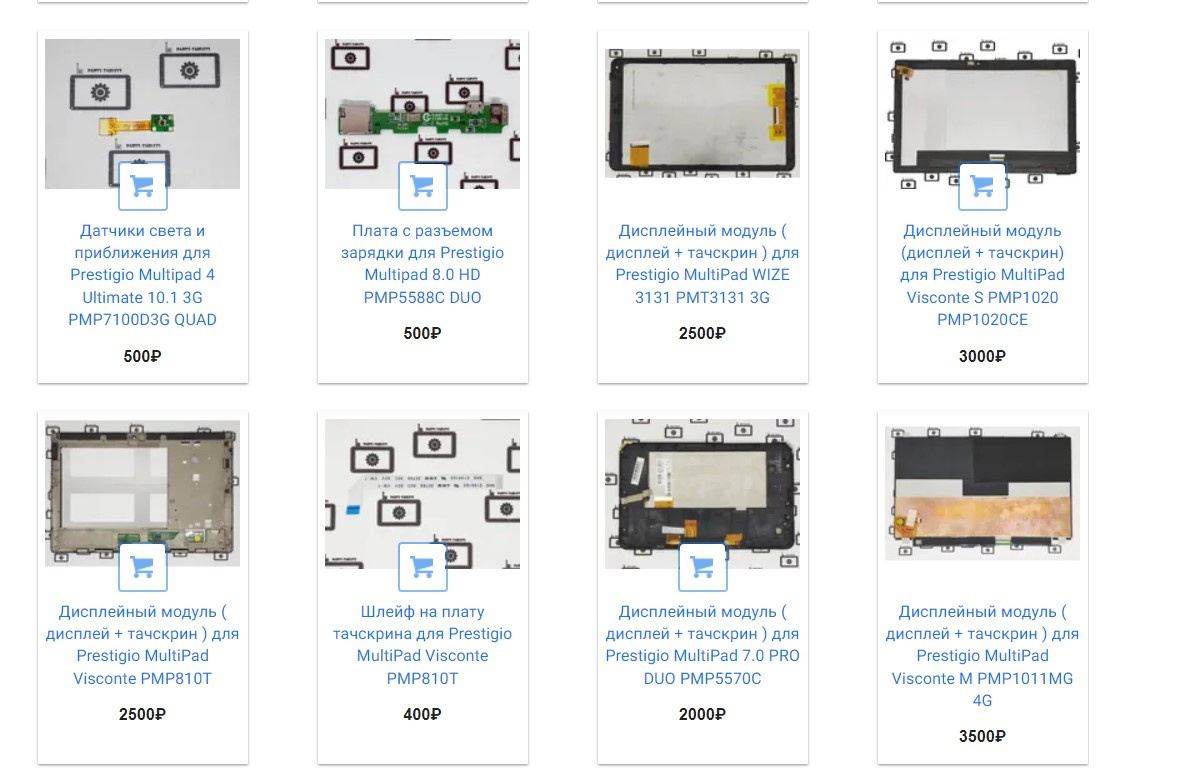View Visconte M PMP1011MG module photo

pyautogui.click(x=982, y=493)
